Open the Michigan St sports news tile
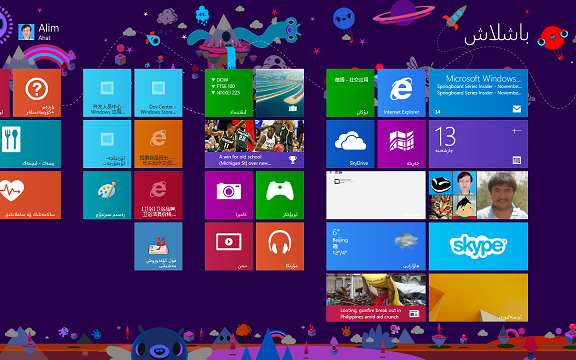Image resolution: width=576 pixels, height=360 pixels. [254, 144]
